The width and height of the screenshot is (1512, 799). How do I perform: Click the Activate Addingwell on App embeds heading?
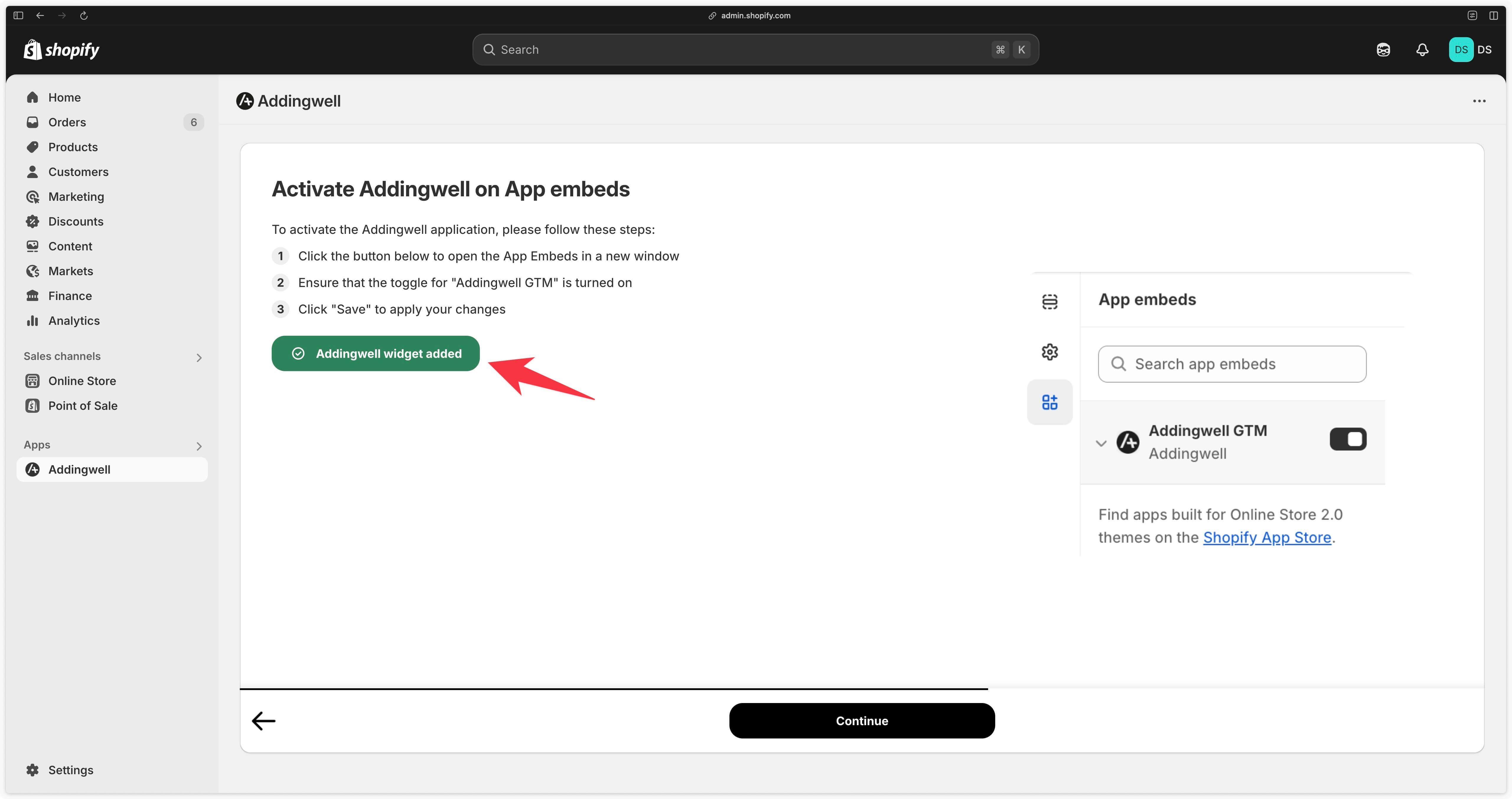tap(450, 189)
